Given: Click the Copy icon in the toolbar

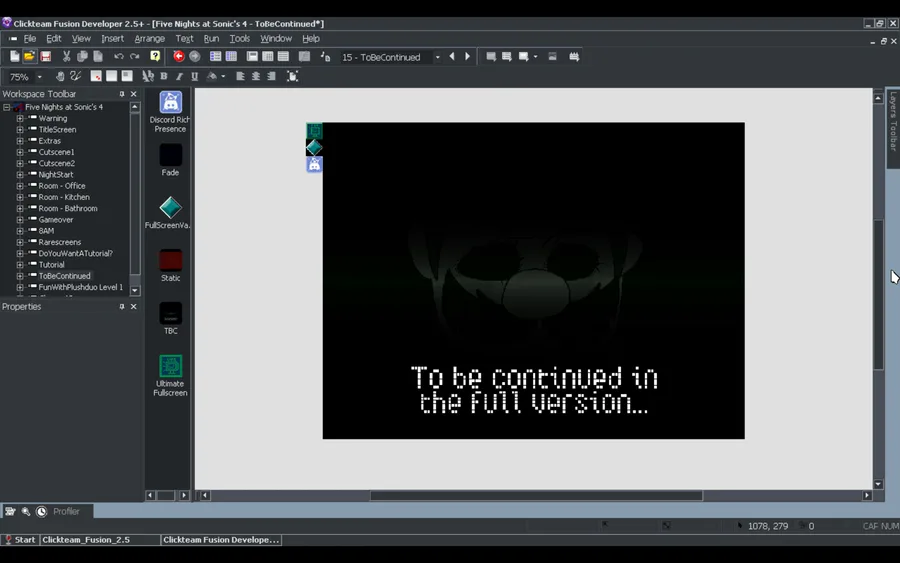Looking at the screenshot, I should click(x=82, y=56).
